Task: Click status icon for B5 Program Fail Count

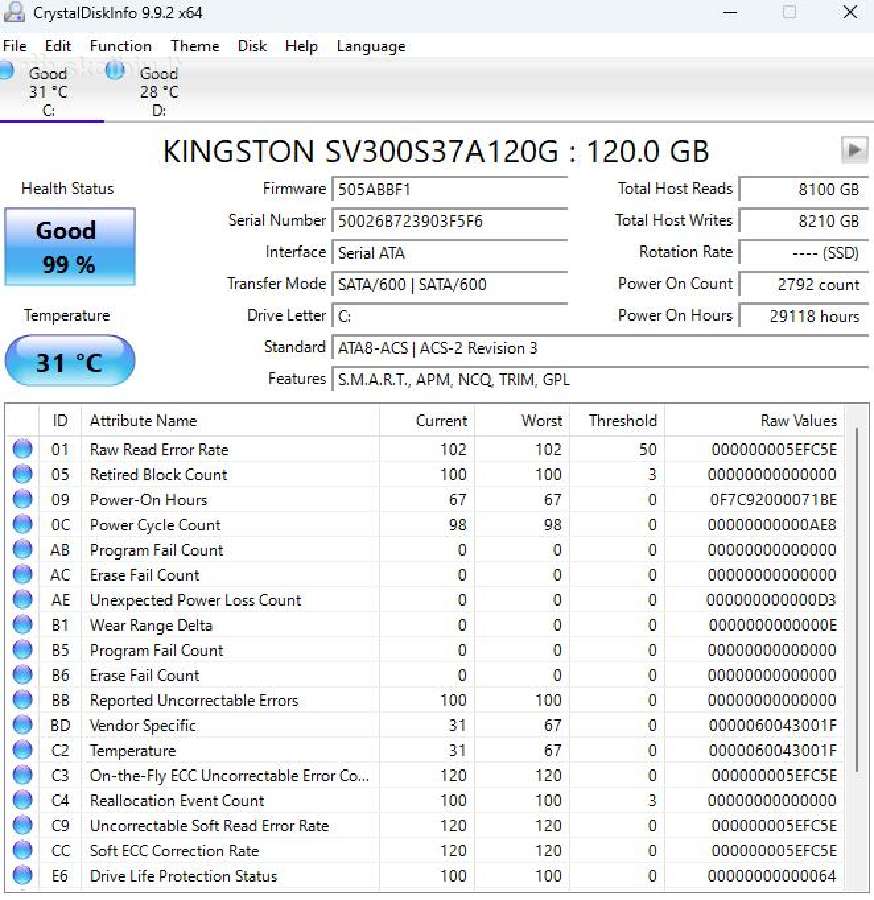Action: coord(22,650)
